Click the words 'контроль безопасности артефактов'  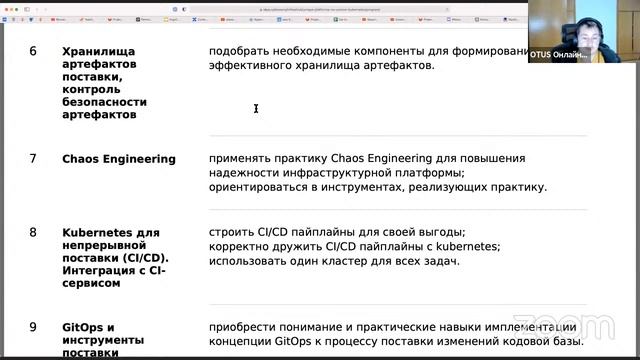click(104, 102)
